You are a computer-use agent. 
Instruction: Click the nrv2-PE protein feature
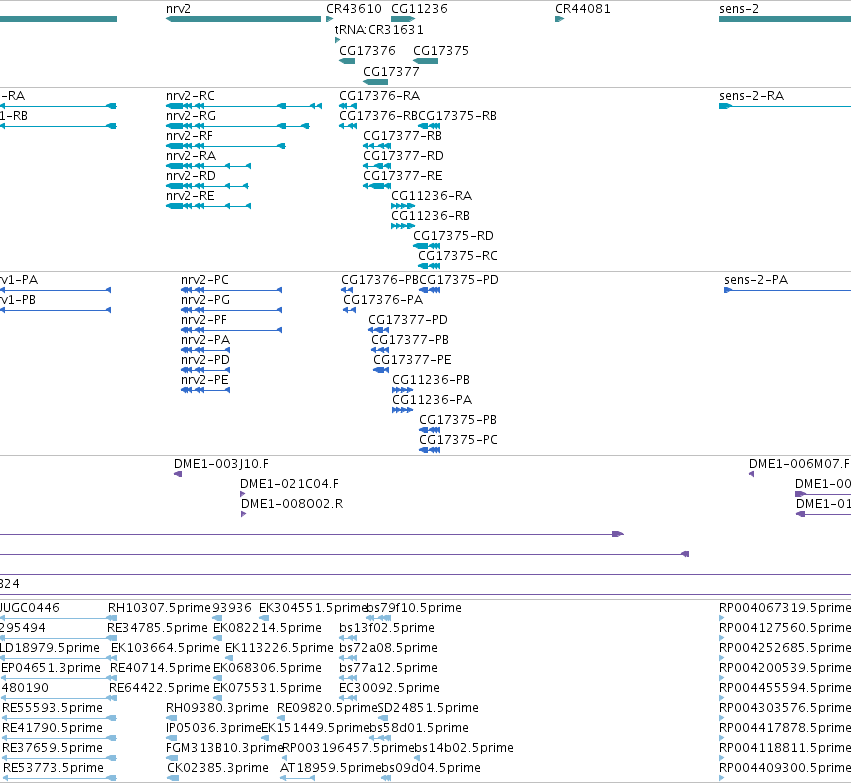pos(206,391)
